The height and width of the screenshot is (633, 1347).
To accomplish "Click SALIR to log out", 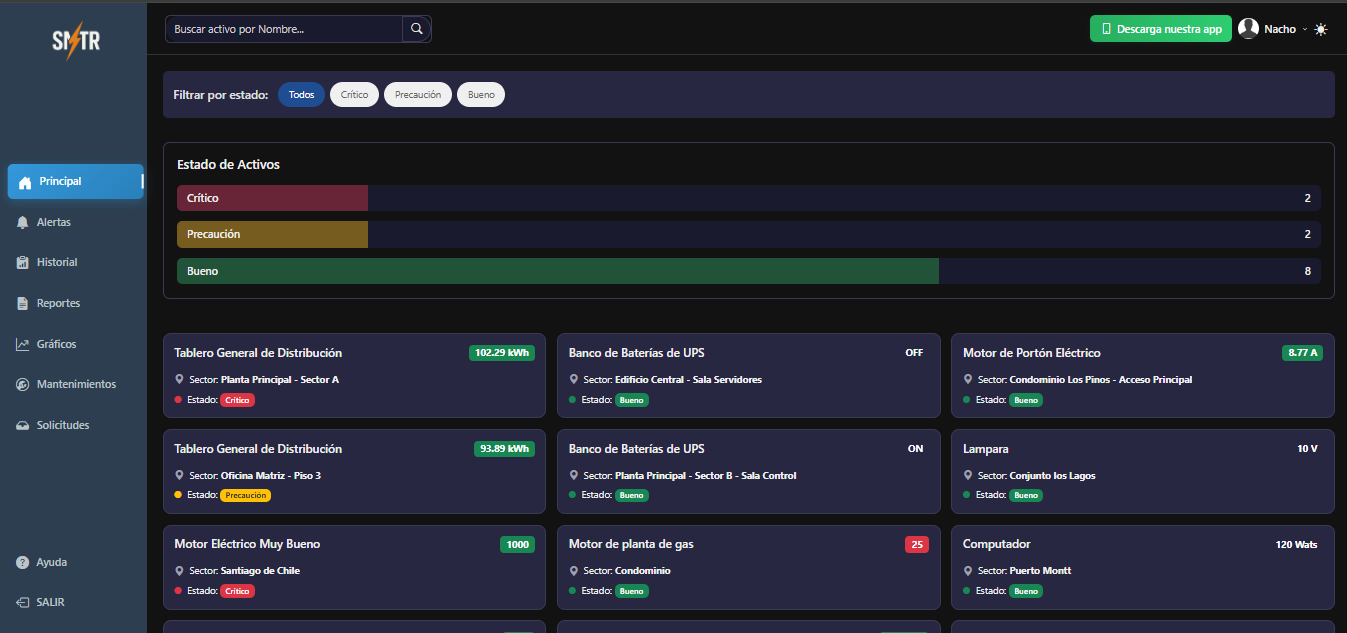I will click(46, 602).
